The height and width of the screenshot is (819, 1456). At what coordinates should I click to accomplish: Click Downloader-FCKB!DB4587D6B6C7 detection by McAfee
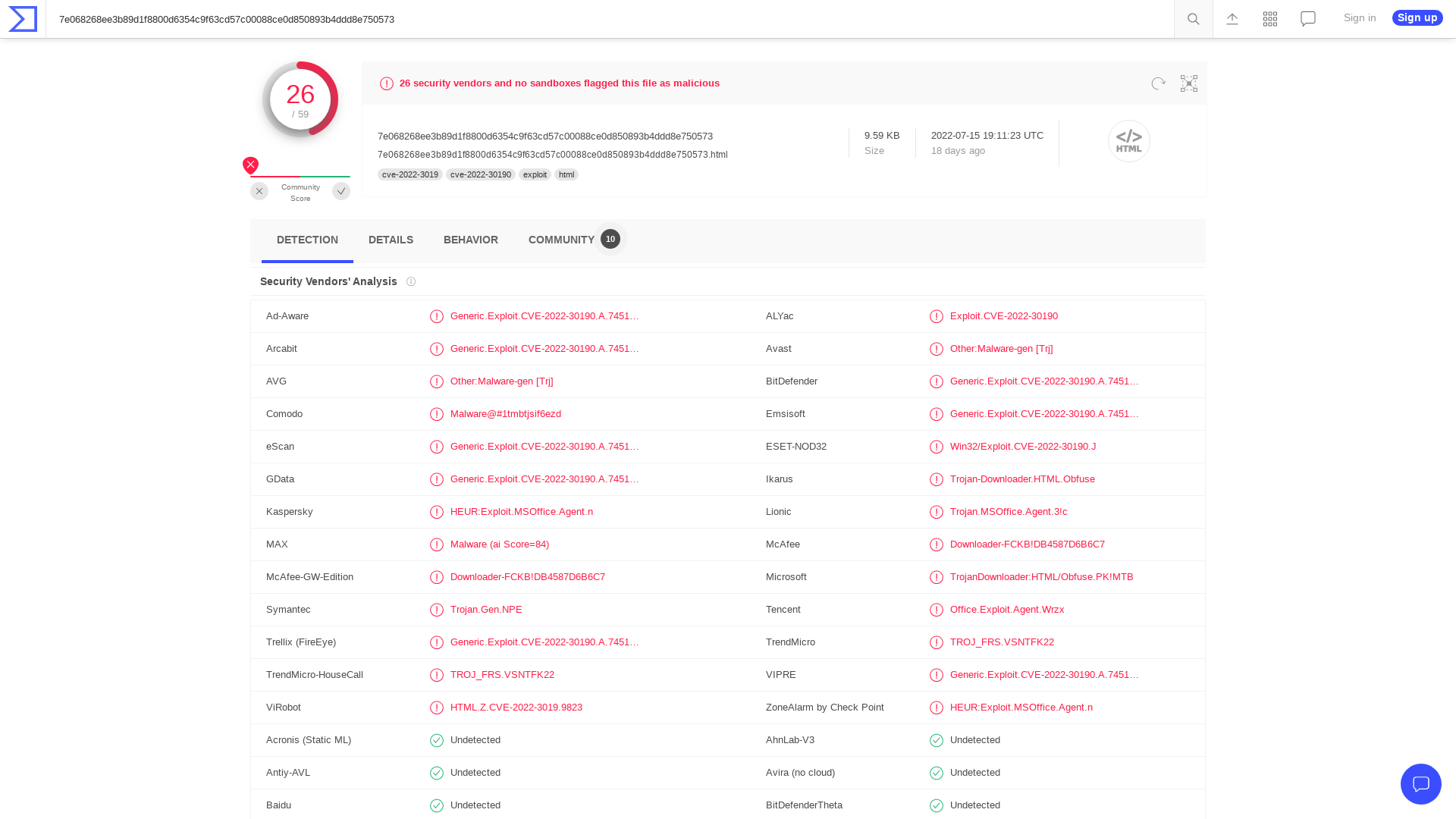(x=1028, y=544)
